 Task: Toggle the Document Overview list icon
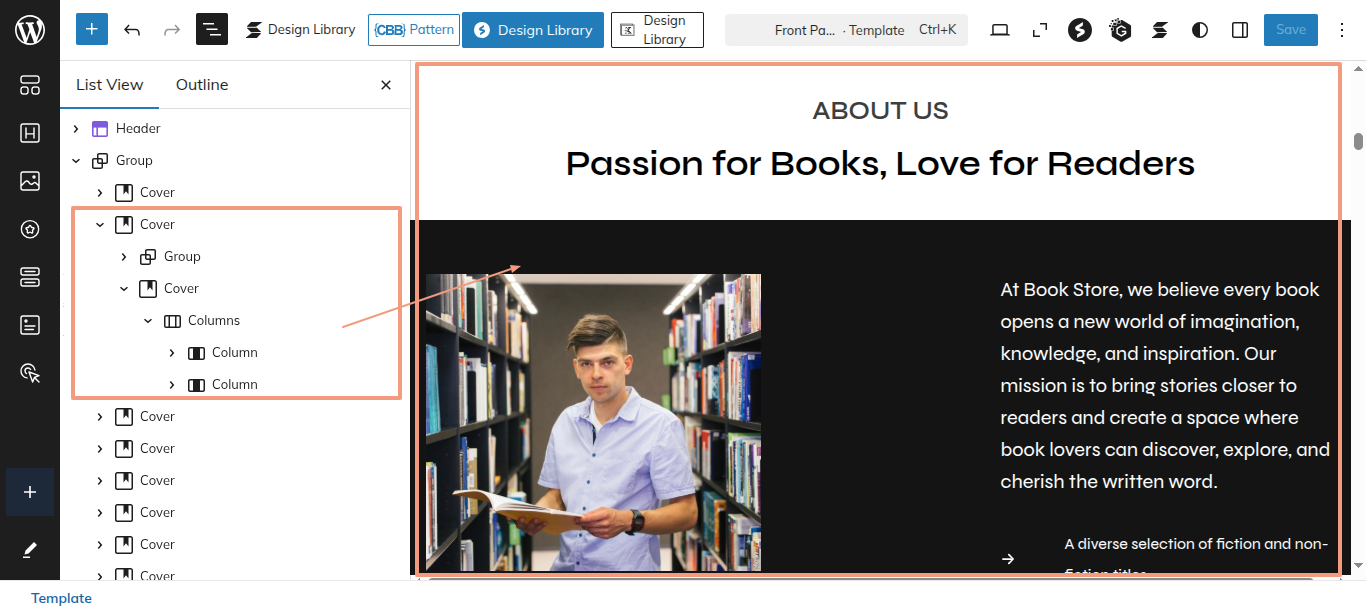coord(212,30)
